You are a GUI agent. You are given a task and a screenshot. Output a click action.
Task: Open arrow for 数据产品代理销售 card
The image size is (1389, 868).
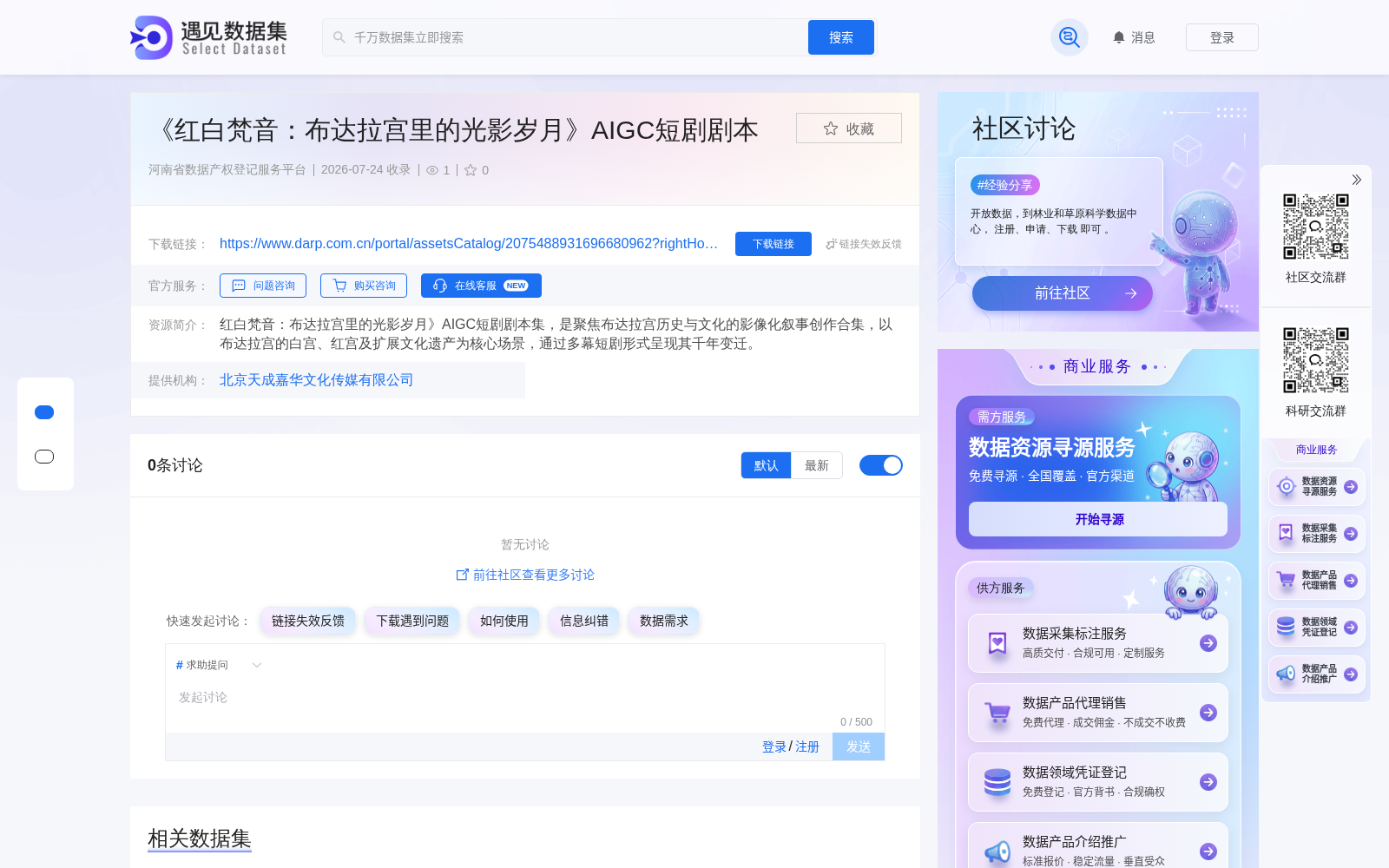tap(1208, 713)
